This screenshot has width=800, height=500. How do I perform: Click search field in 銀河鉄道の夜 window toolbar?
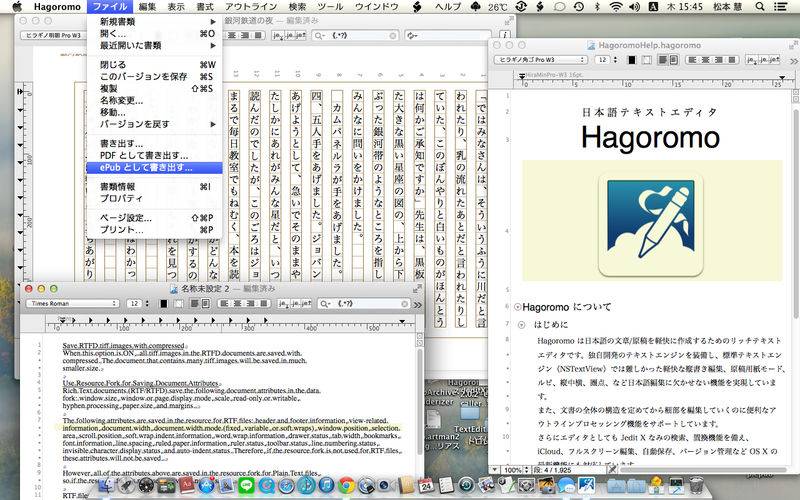356,35
